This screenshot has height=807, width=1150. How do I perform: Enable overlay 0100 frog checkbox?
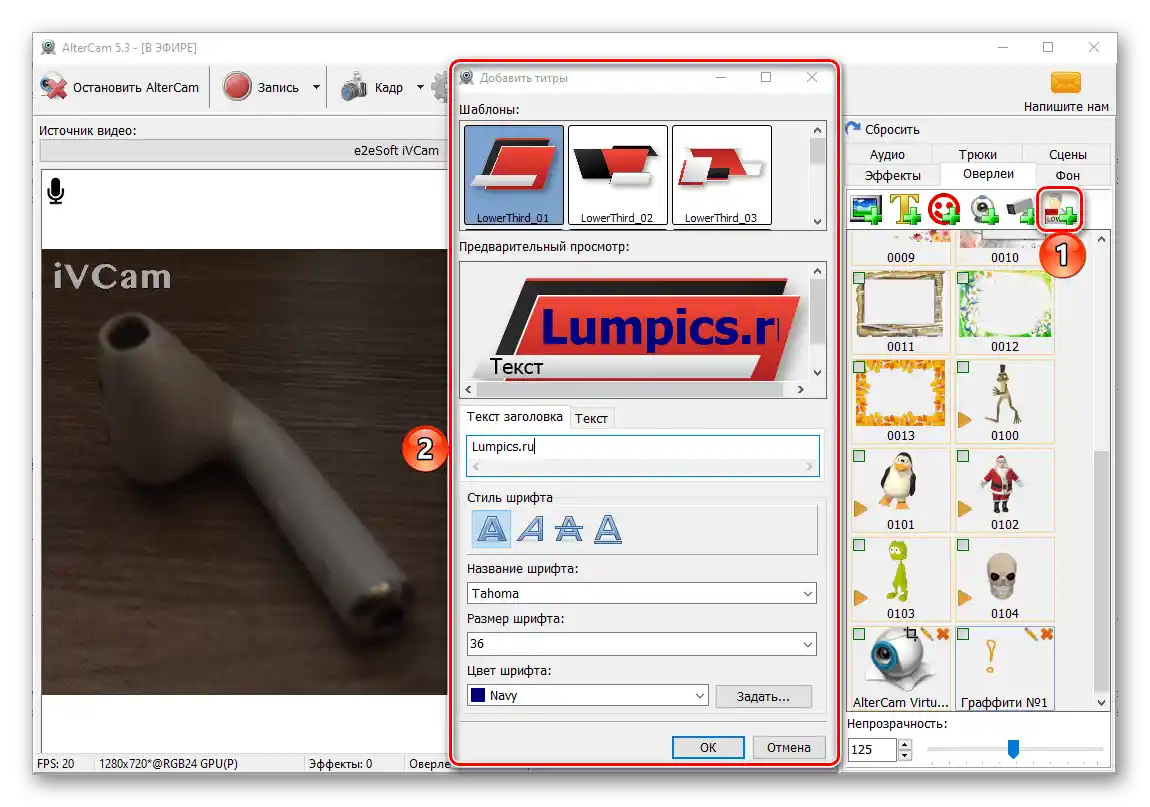point(963,367)
